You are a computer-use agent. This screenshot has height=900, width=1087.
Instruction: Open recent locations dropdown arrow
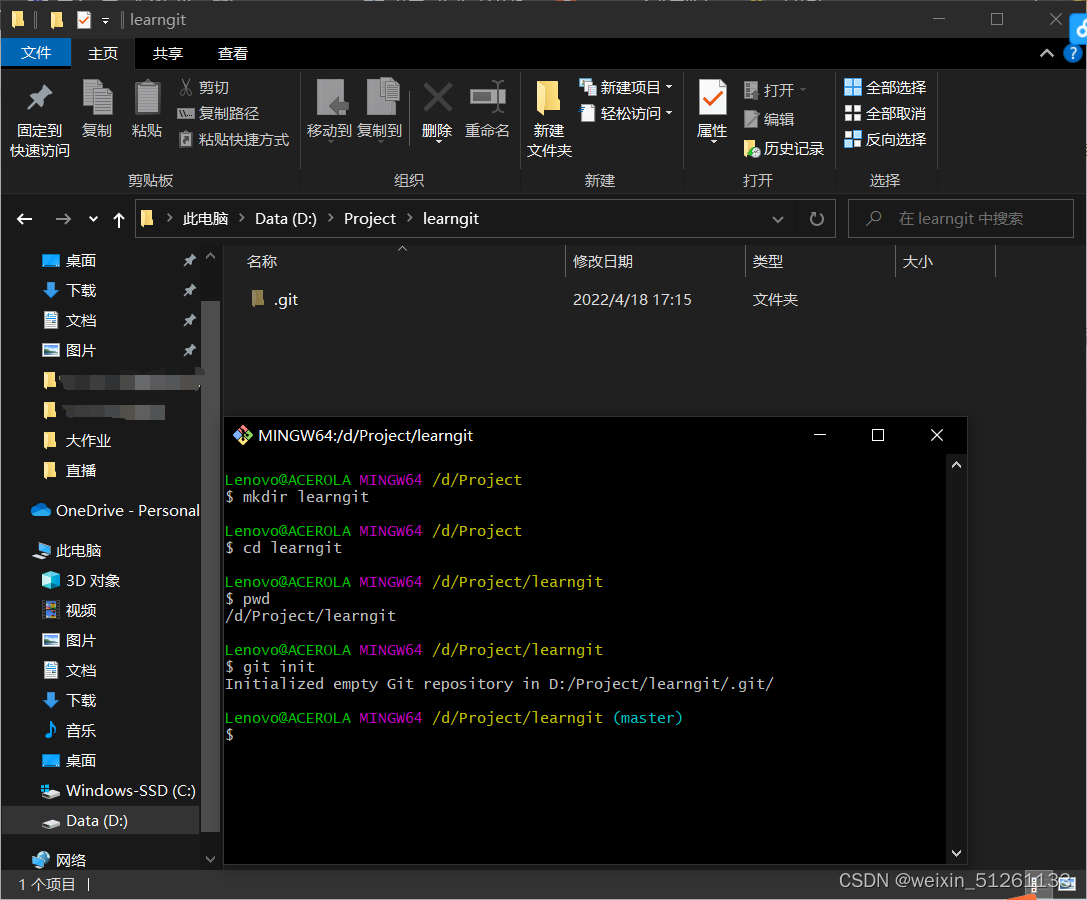pos(94,219)
